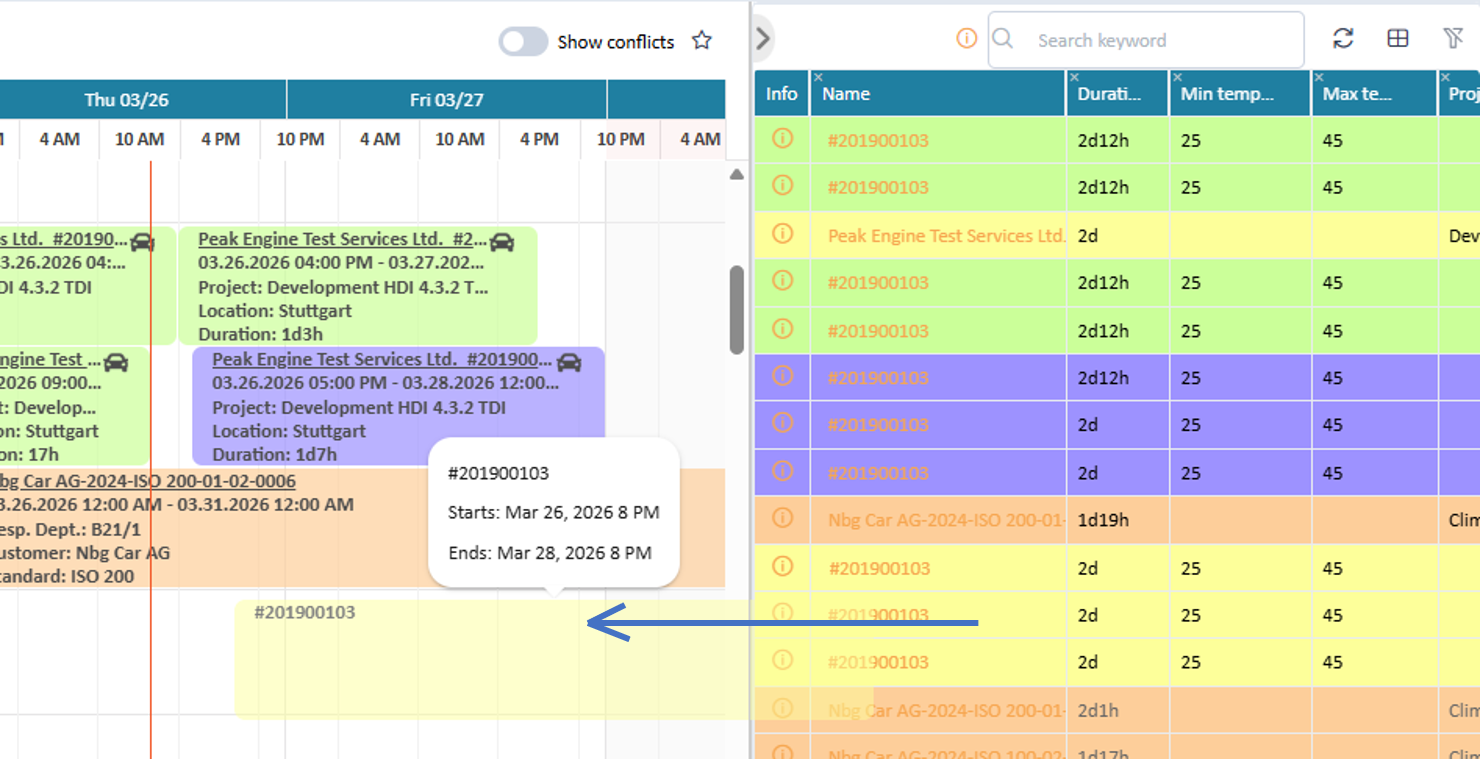Click the timeline scroll up arrow
The width and height of the screenshot is (1480, 759).
coord(737,175)
